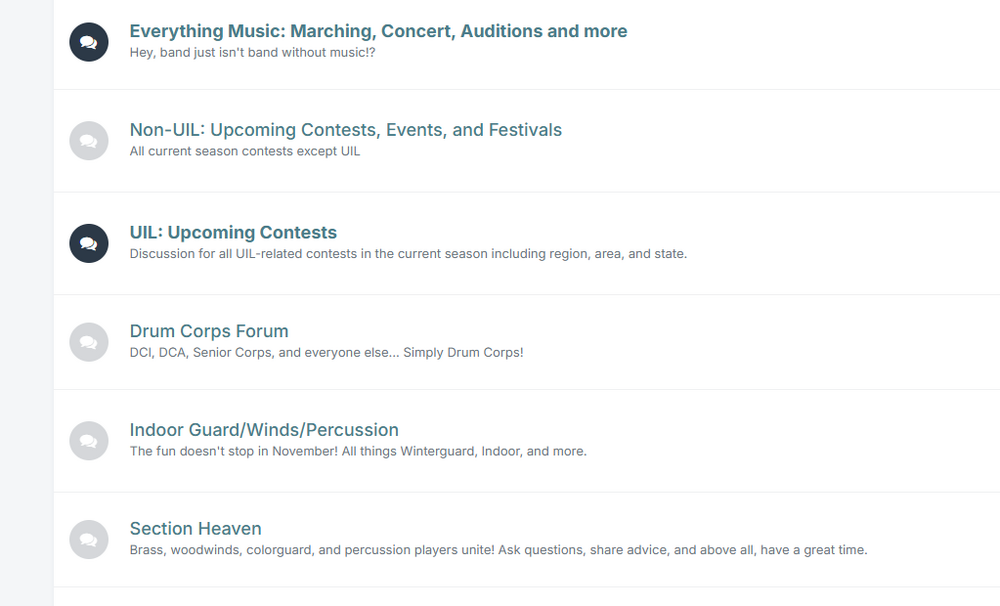Click the unread indicator icon for UIL: Upcoming Contests
This screenshot has width=1000, height=606.
88,242
